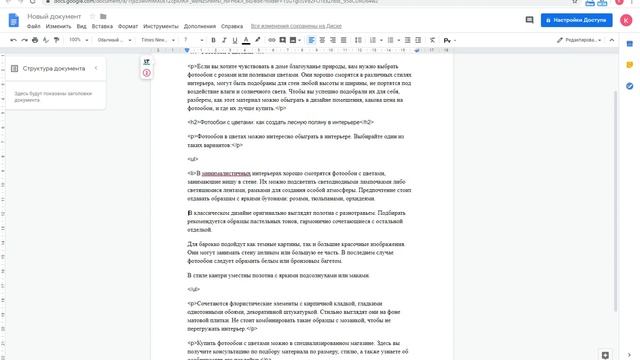Open the Keep notes side panel icon
Image resolution: width=640 pixels, height=360 pixels.
630,65
